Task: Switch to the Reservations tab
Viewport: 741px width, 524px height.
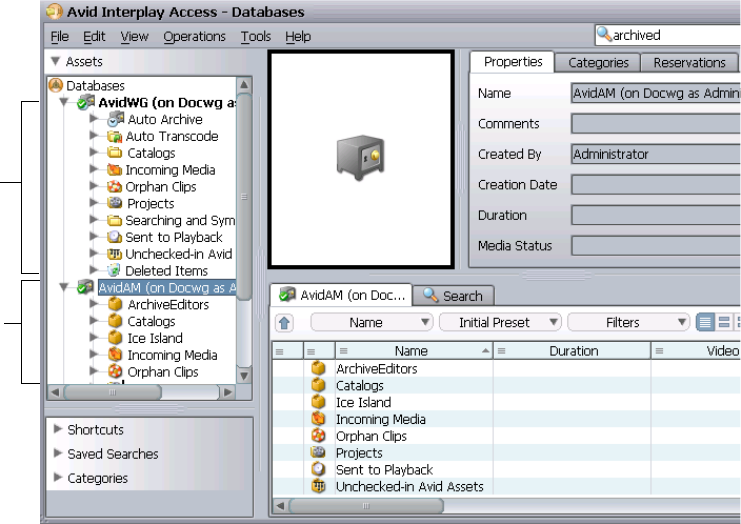Action: tap(689, 62)
